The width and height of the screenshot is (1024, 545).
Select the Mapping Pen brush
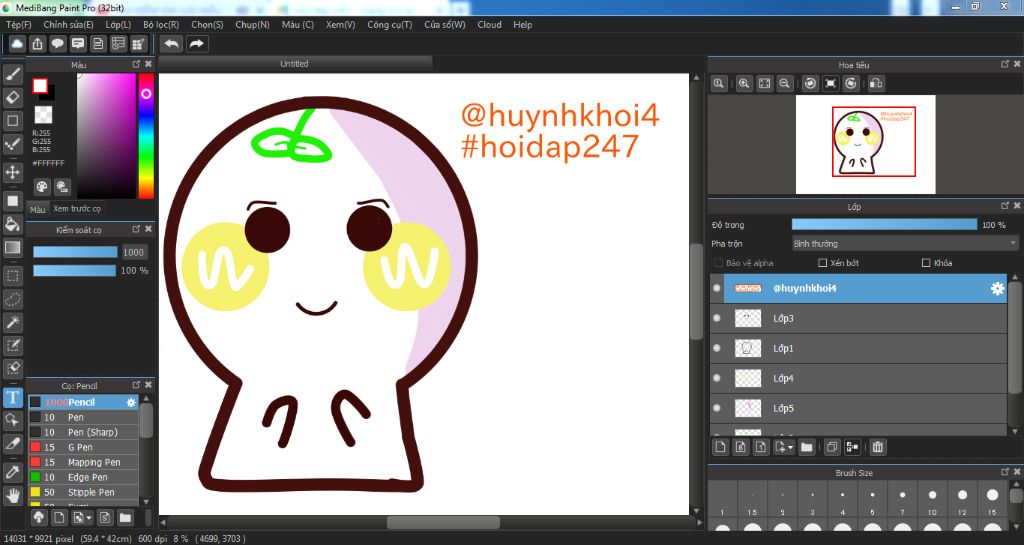coord(83,462)
